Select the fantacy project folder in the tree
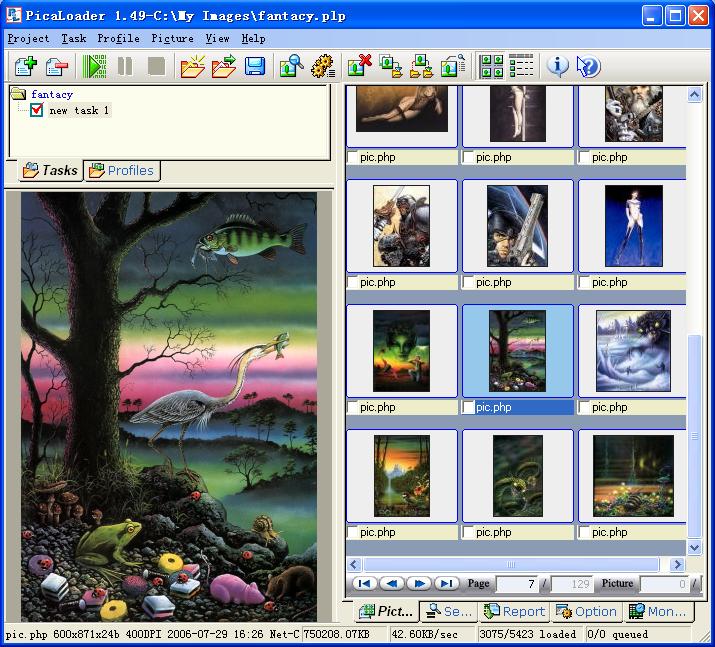Viewport: 715px width, 647px height. 51,94
